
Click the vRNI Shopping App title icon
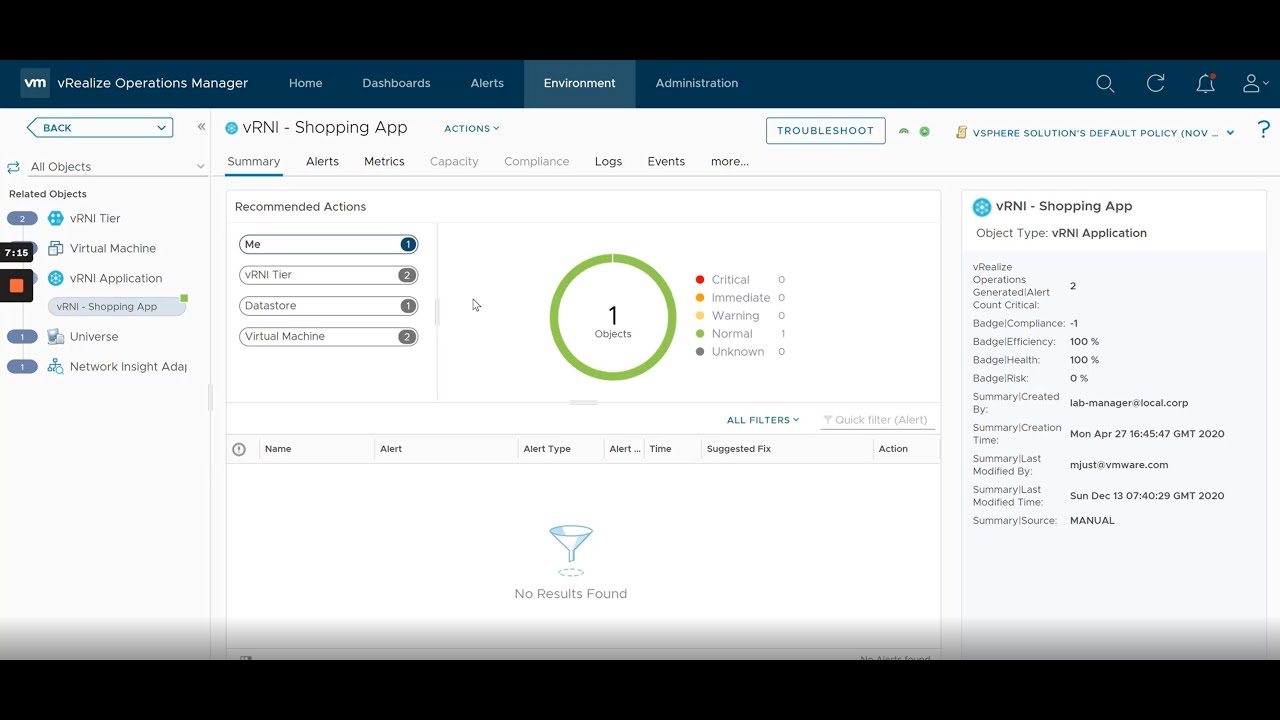[x=232, y=128]
